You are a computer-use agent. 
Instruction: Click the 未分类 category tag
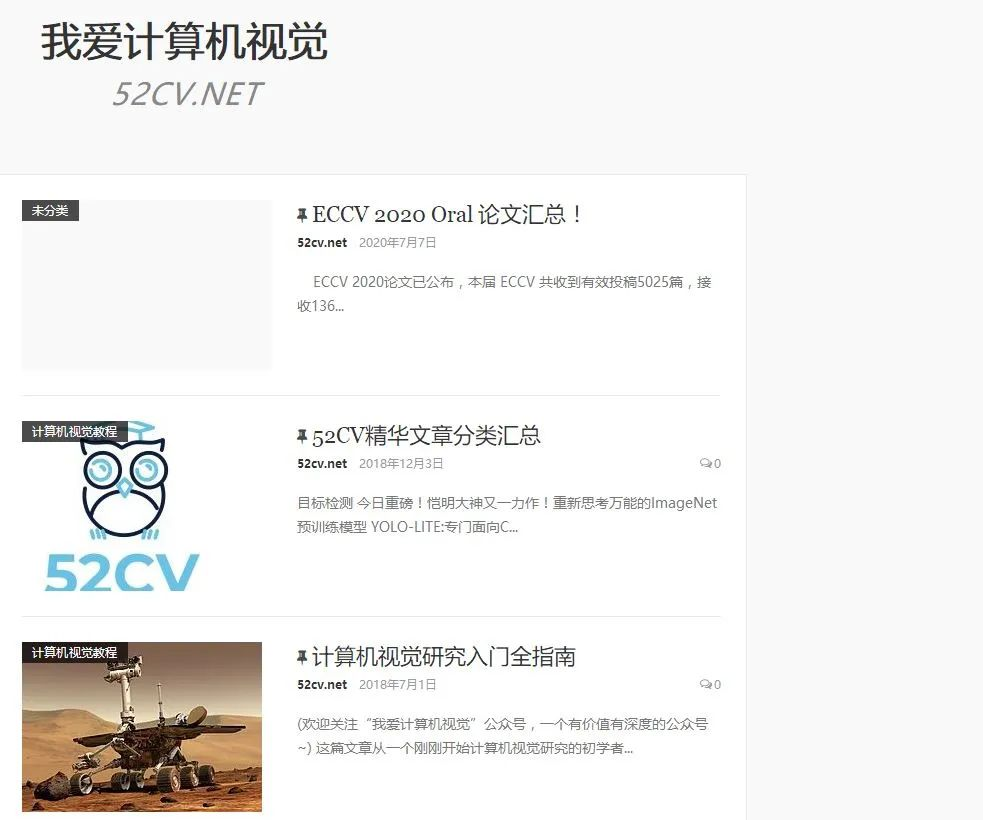click(50, 211)
